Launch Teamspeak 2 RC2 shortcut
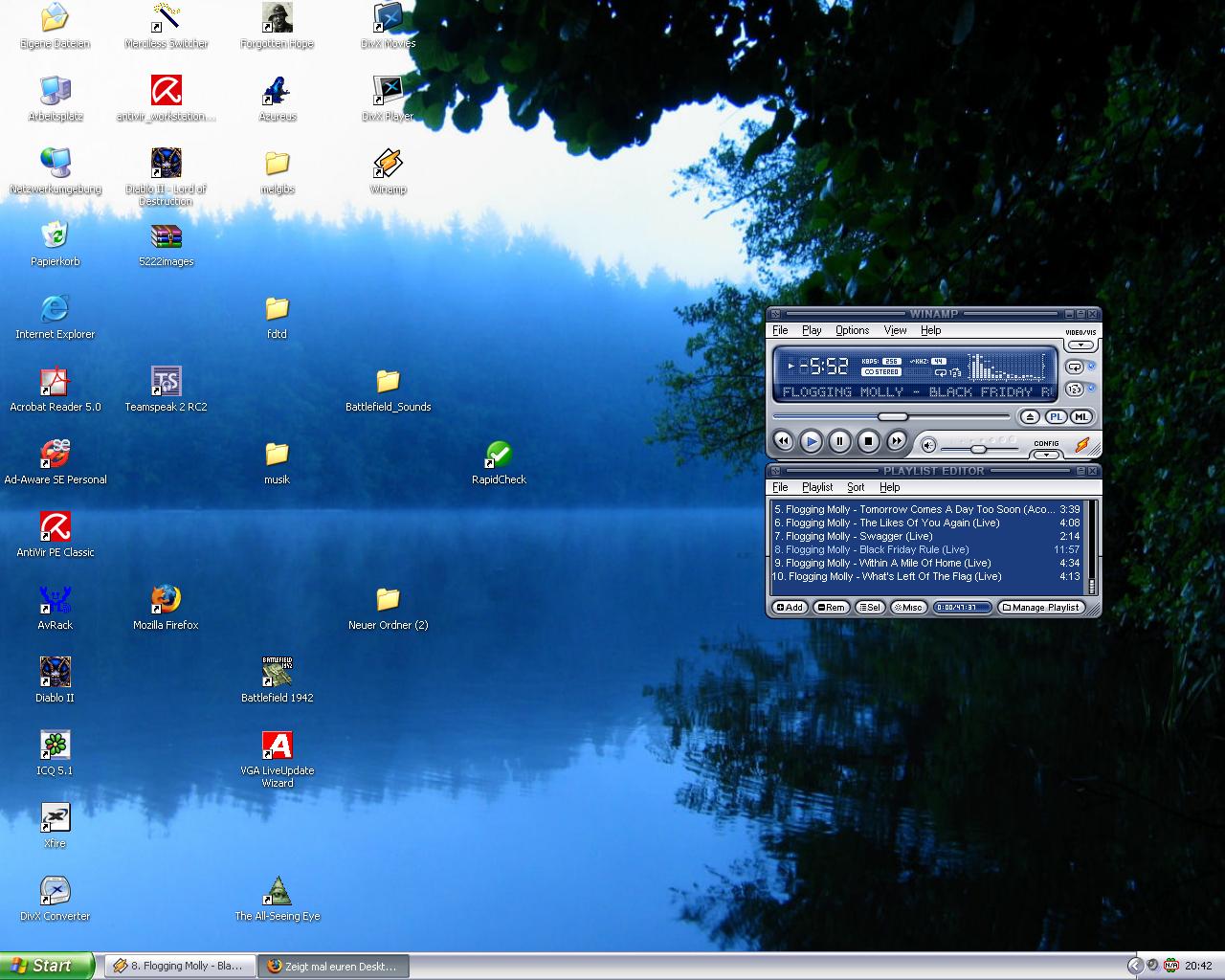This screenshot has height=980, width=1225. click(167, 390)
